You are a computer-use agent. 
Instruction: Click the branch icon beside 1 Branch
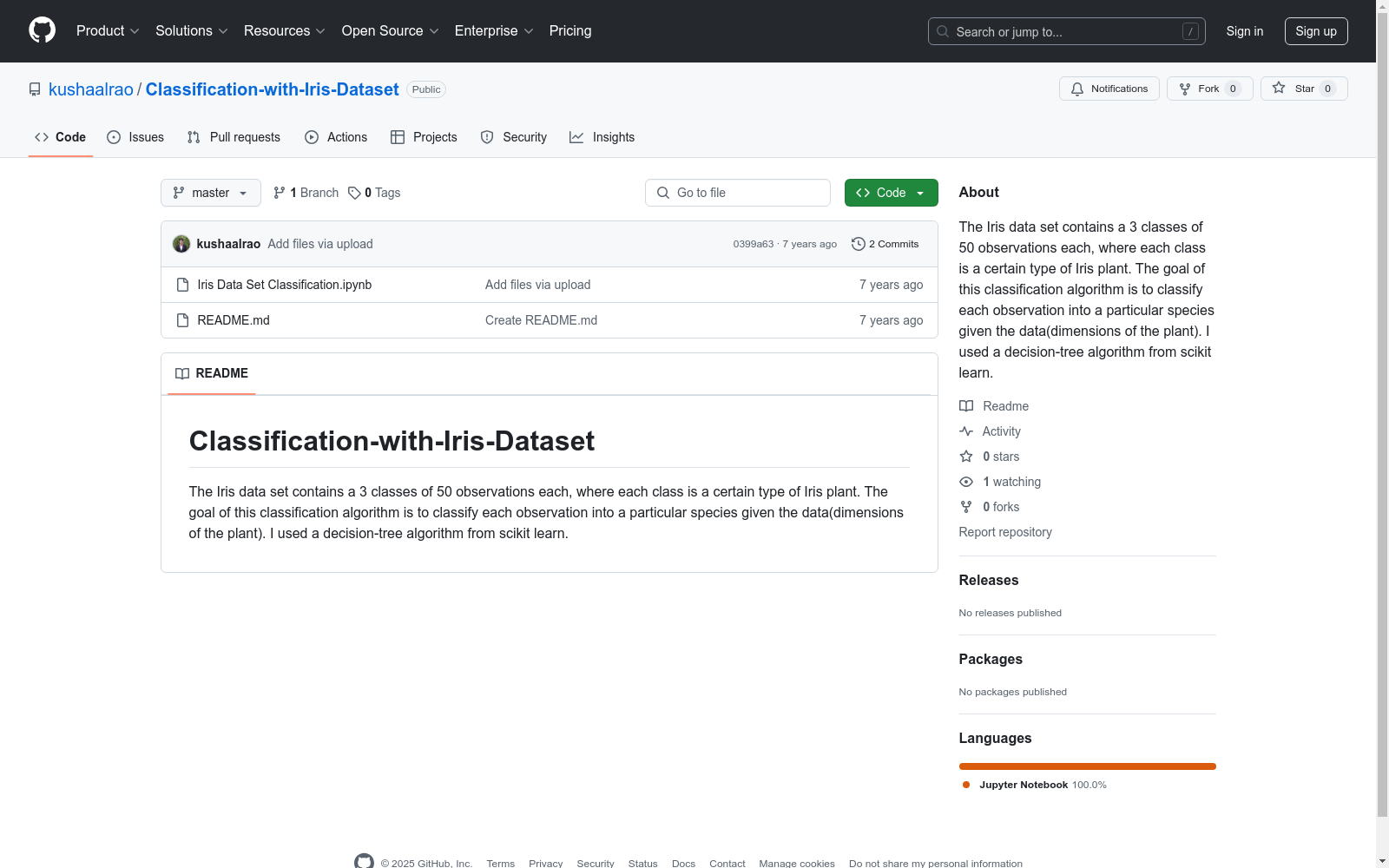pos(280,193)
